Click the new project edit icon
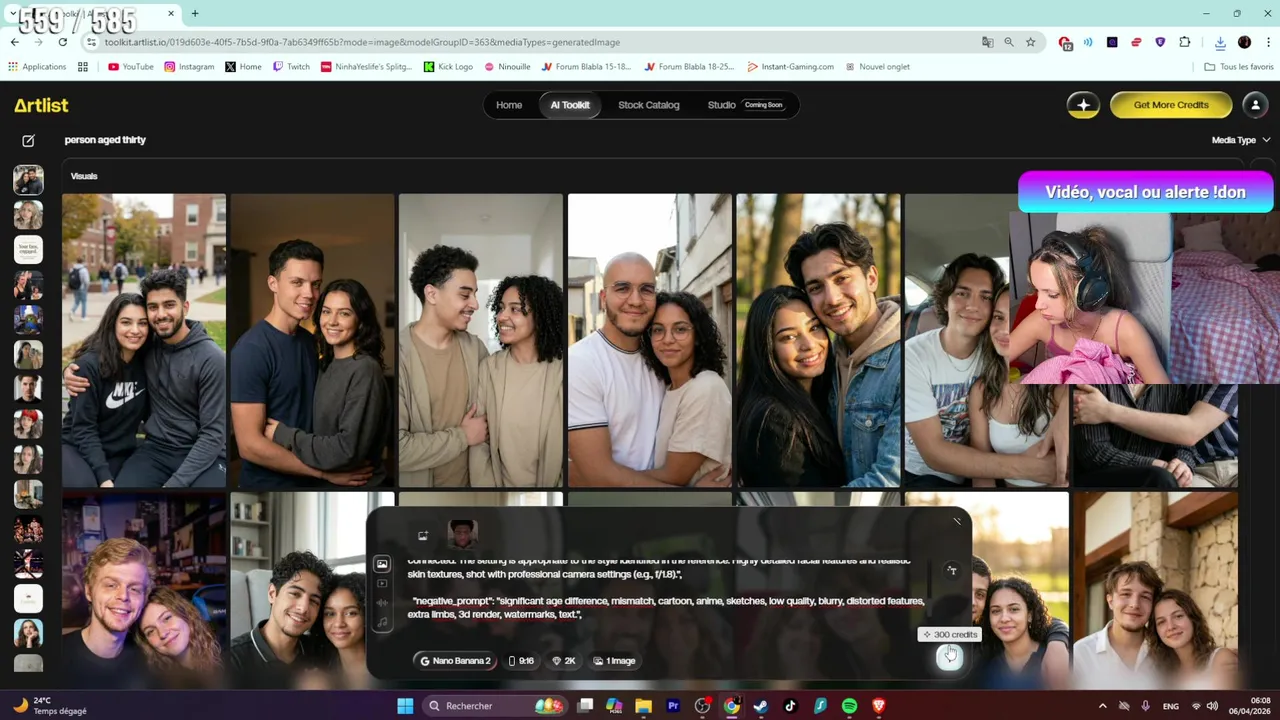Screen dimensions: 1280x720 point(28,141)
